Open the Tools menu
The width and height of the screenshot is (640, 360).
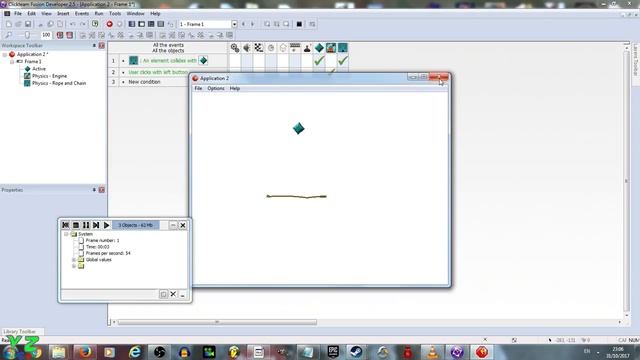(x=115, y=13)
